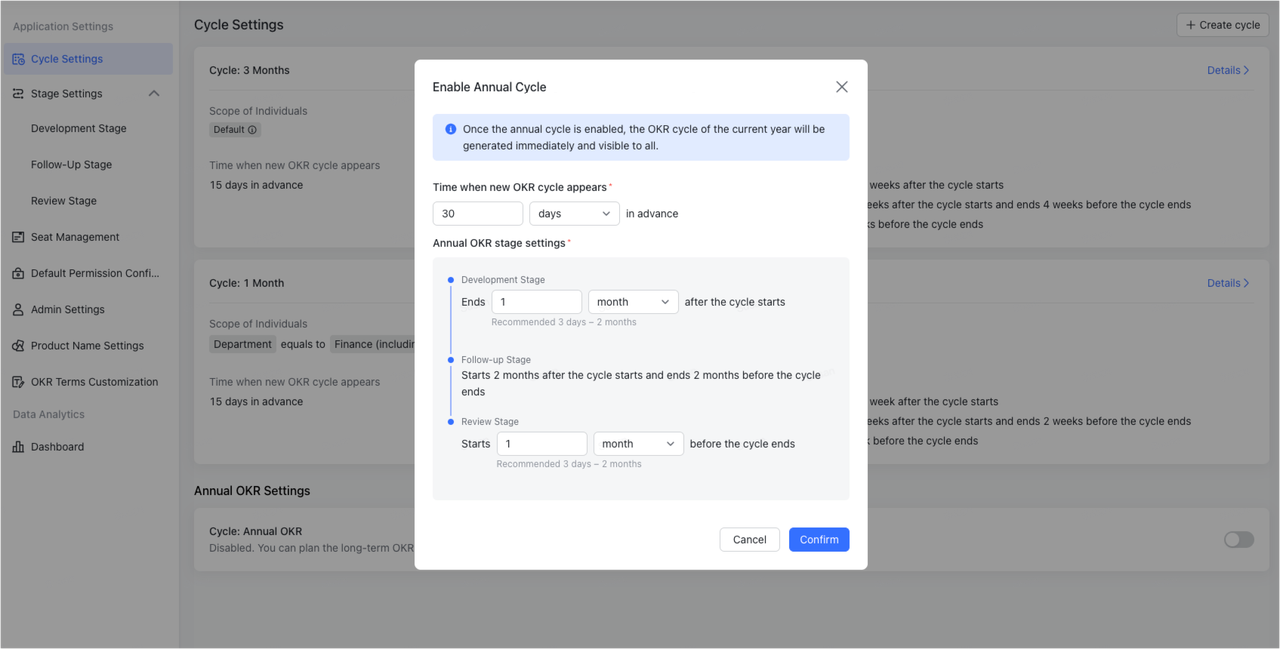Click the Product Name Settings icon

tap(18, 345)
